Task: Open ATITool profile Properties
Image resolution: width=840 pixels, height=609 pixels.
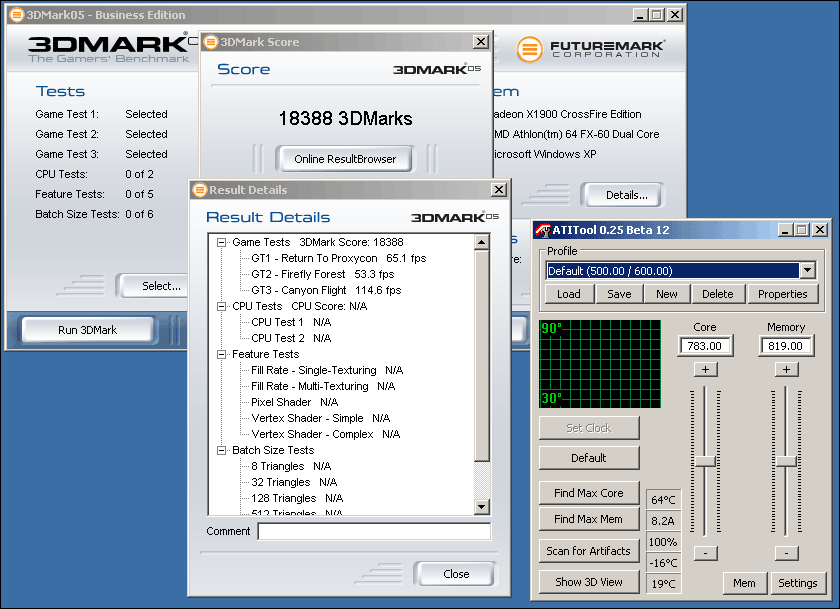Action: [782, 294]
